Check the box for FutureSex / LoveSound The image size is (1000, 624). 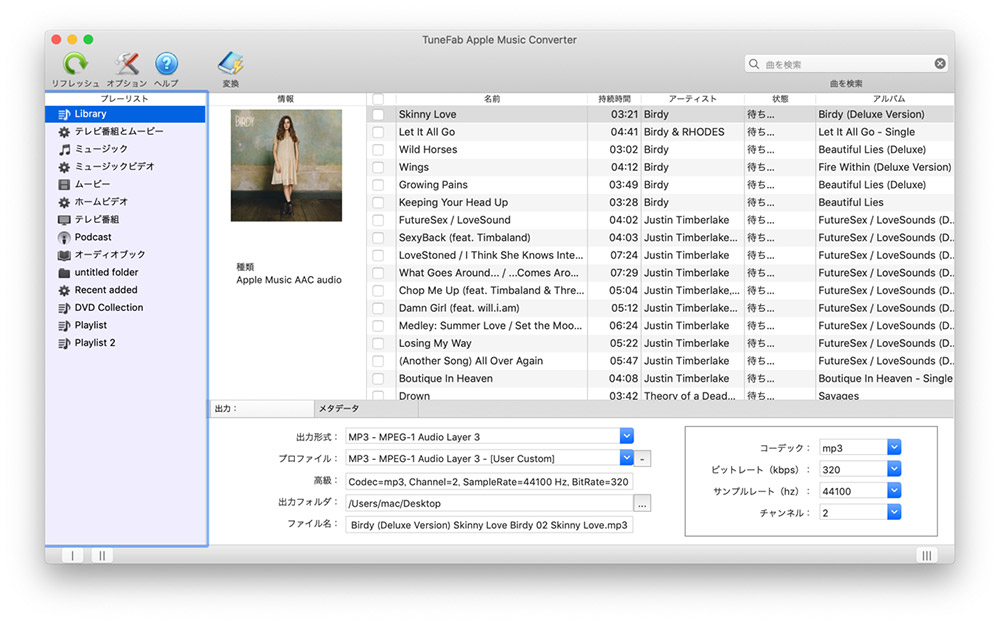378,220
